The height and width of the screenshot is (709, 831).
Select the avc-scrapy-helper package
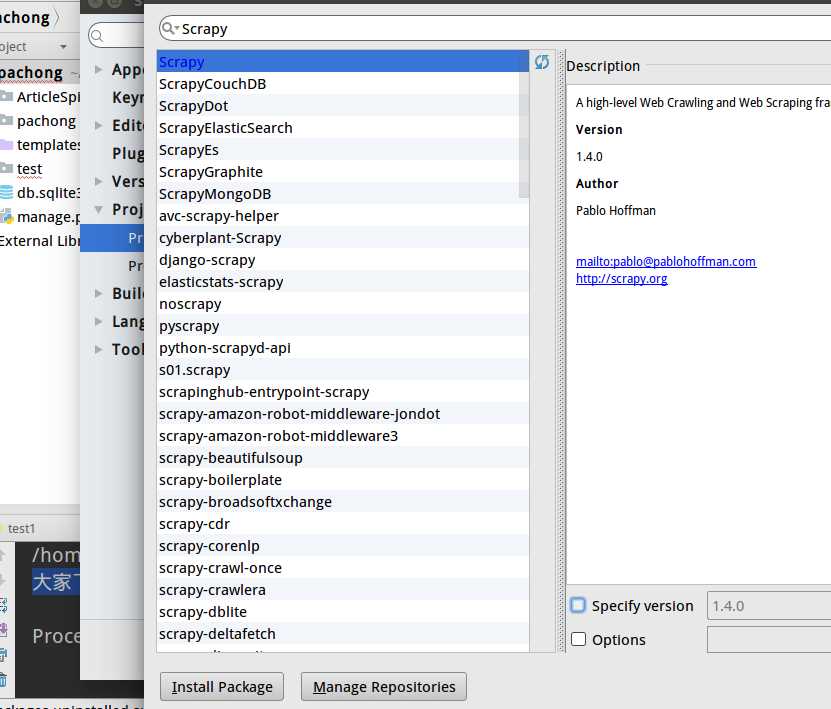click(x=343, y=216)
